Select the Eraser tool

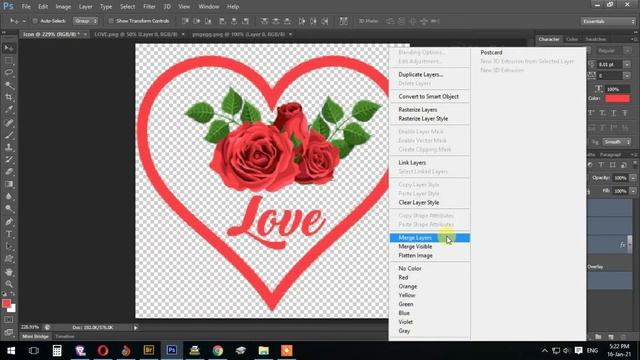click(x=9, y=172)
